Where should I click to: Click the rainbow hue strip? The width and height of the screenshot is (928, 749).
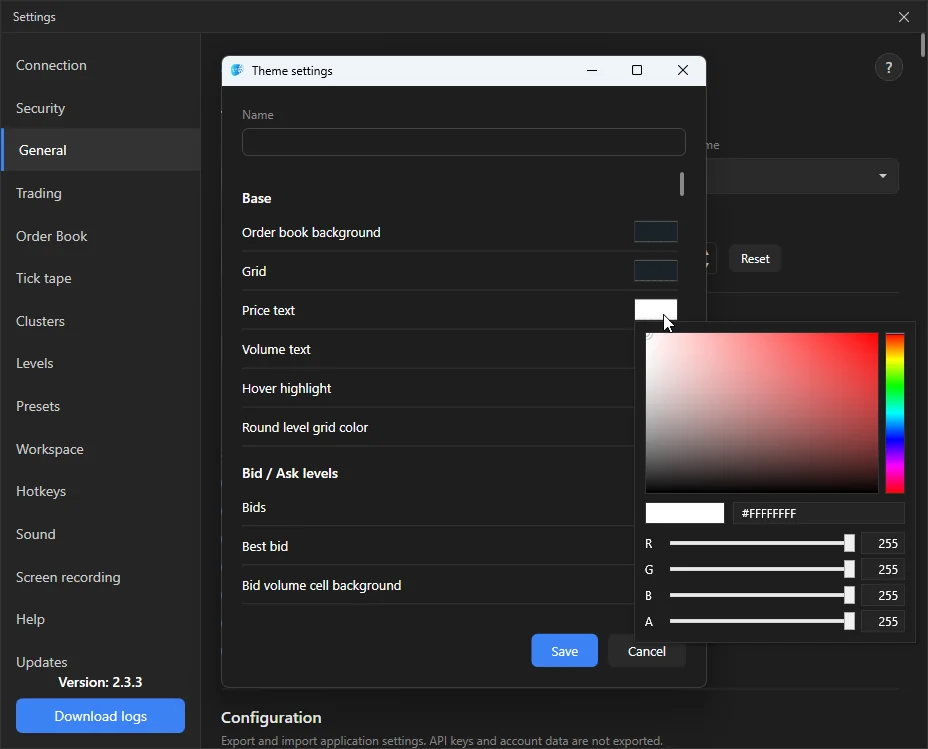point(894,413)
